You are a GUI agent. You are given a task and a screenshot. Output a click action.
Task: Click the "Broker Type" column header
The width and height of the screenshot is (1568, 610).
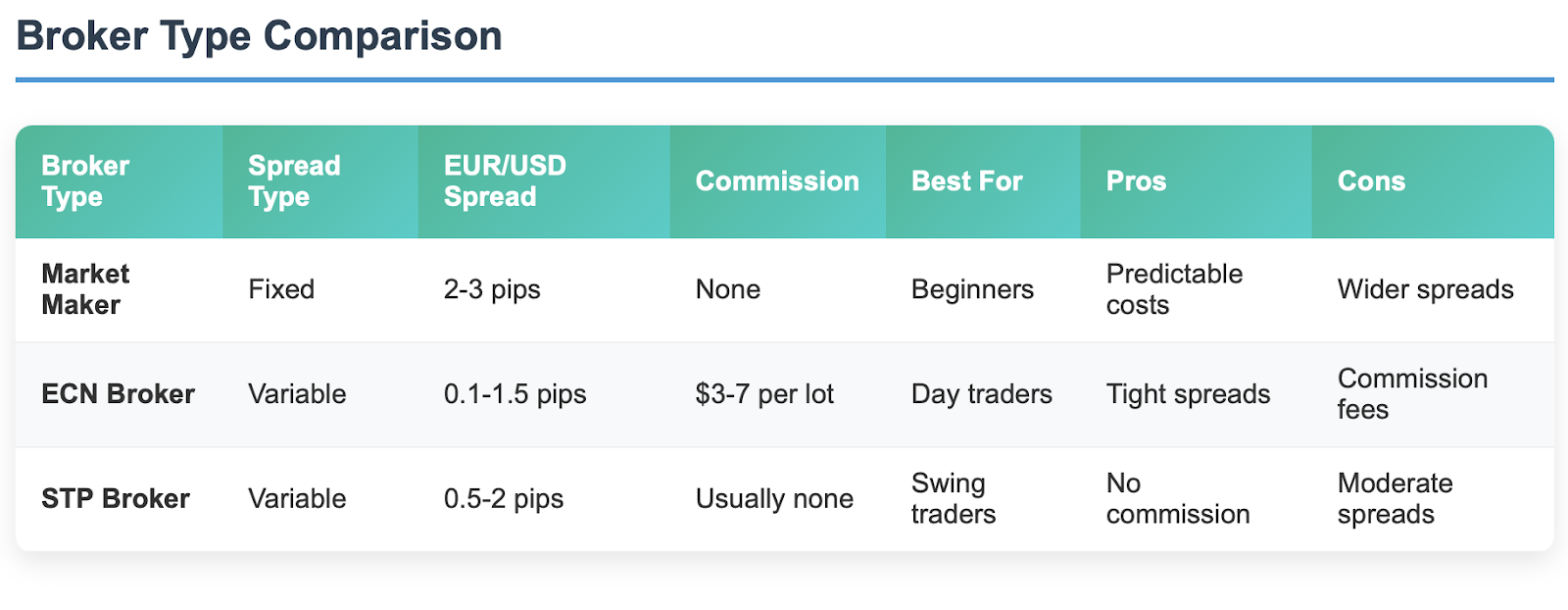click(x=85, y=181)
